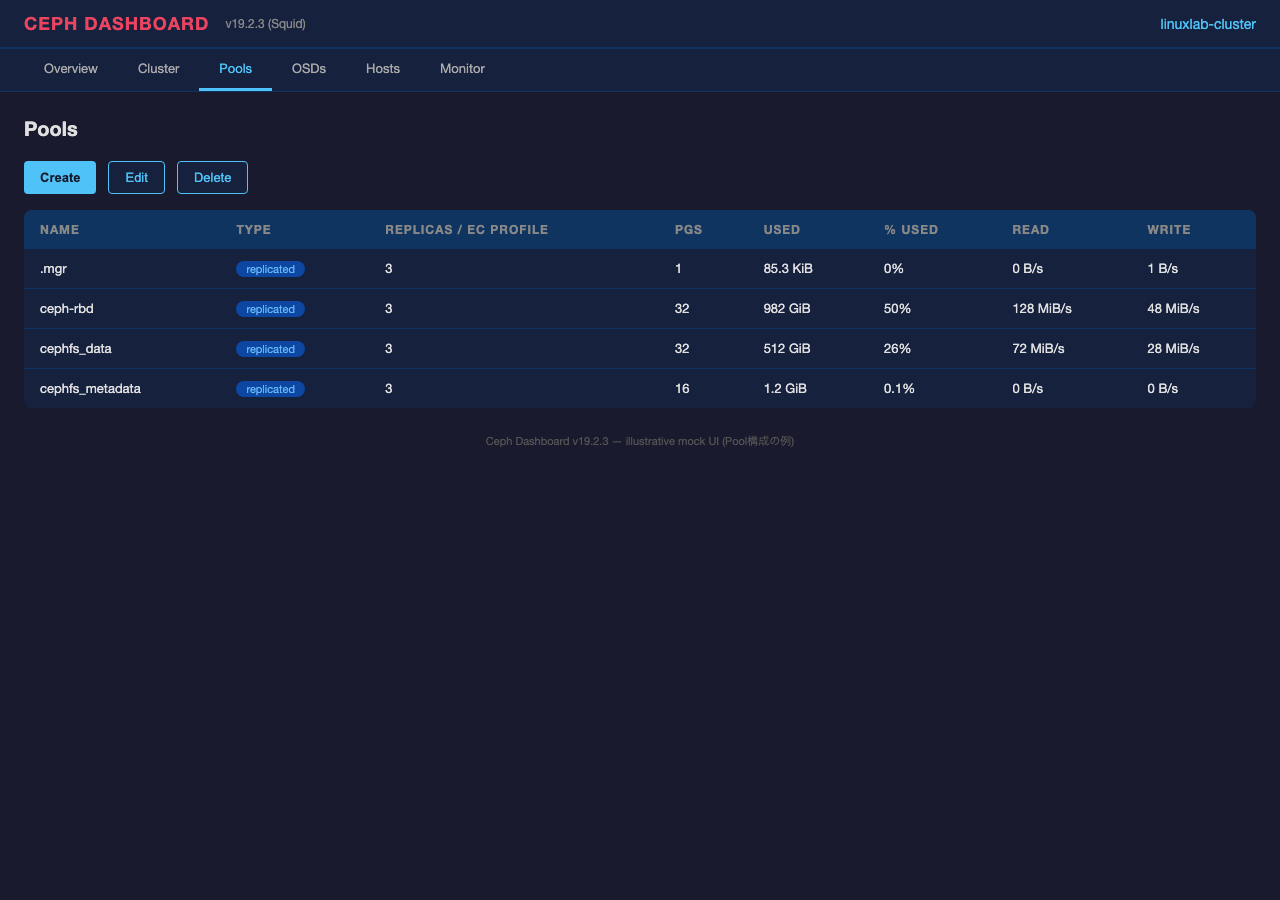Click the CEPH DASHBOARD logo title
1280x900 pixels.
tap(116, 24)
